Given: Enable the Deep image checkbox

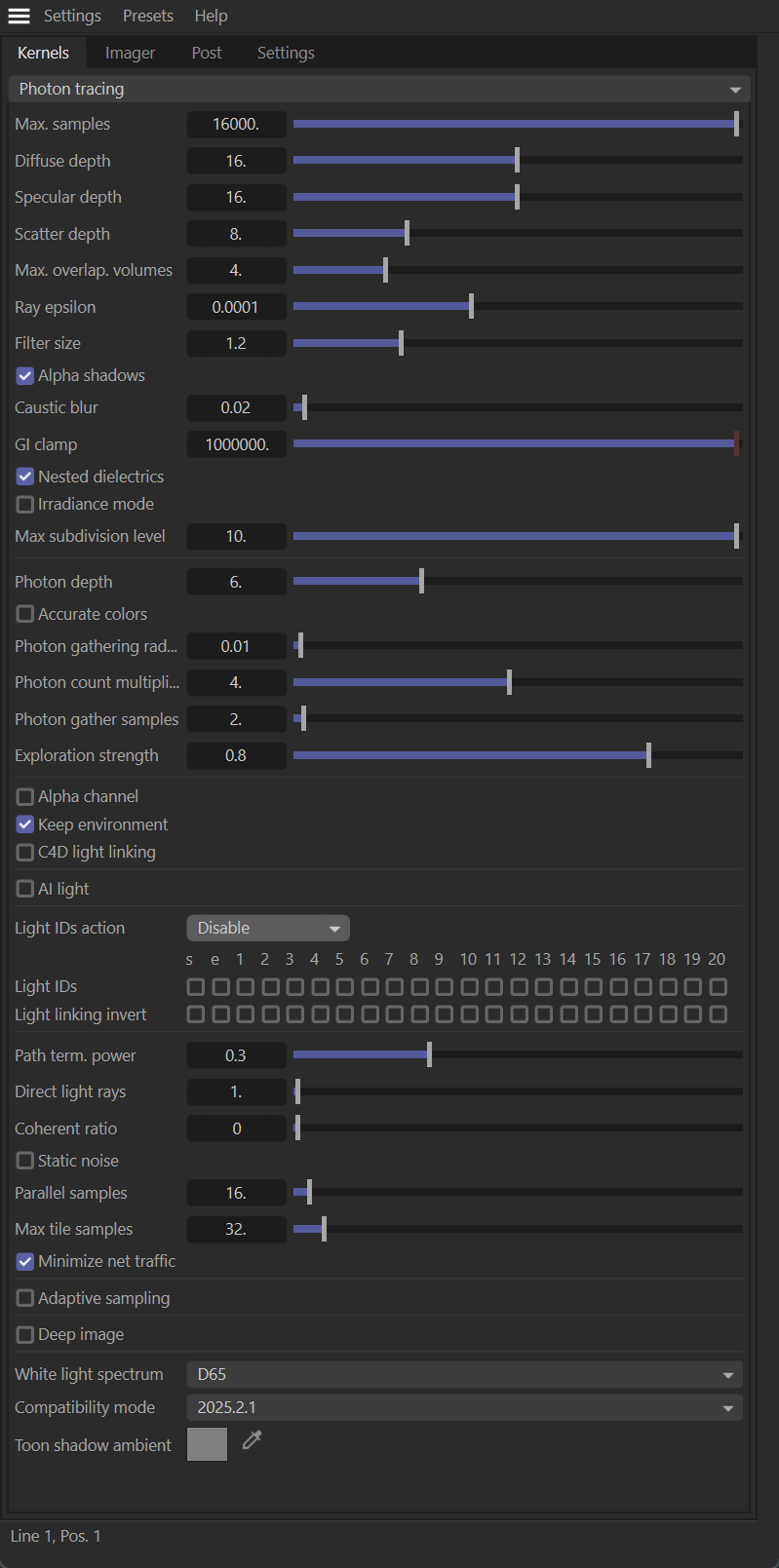Looking at the screenshot, I should [x=25, y=1335].
